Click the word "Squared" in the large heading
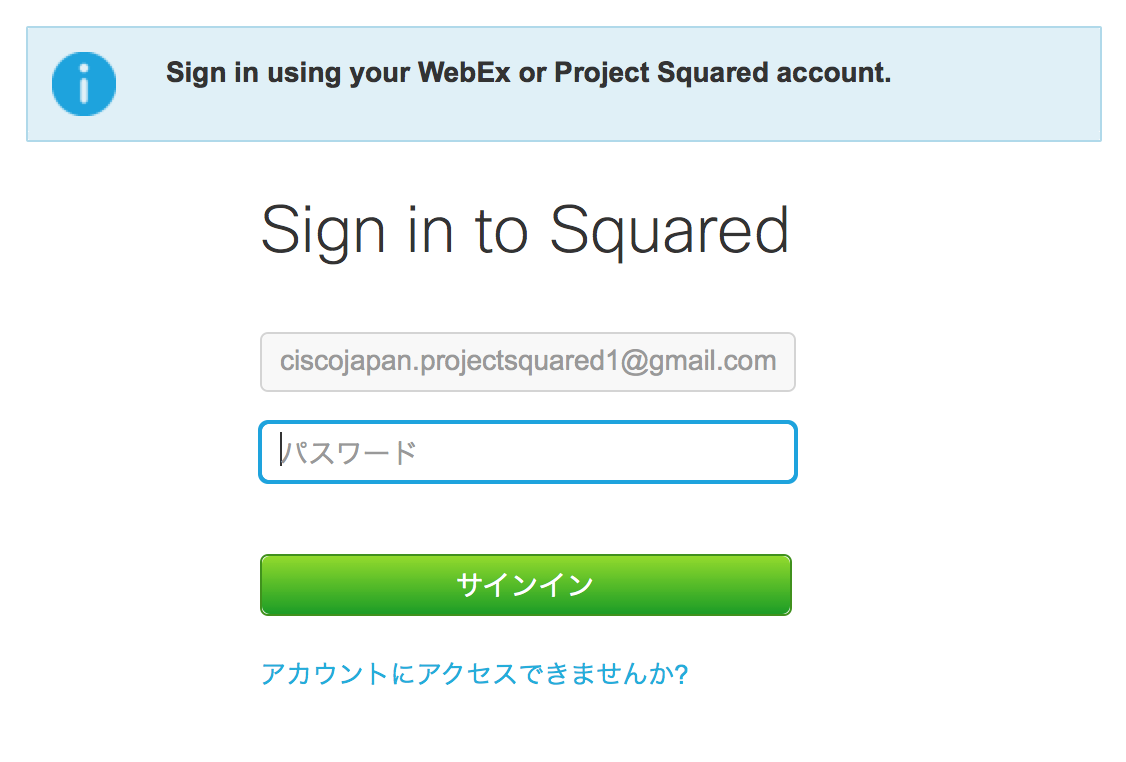Viewport: 1126px width, 762px height. [669, 230]
